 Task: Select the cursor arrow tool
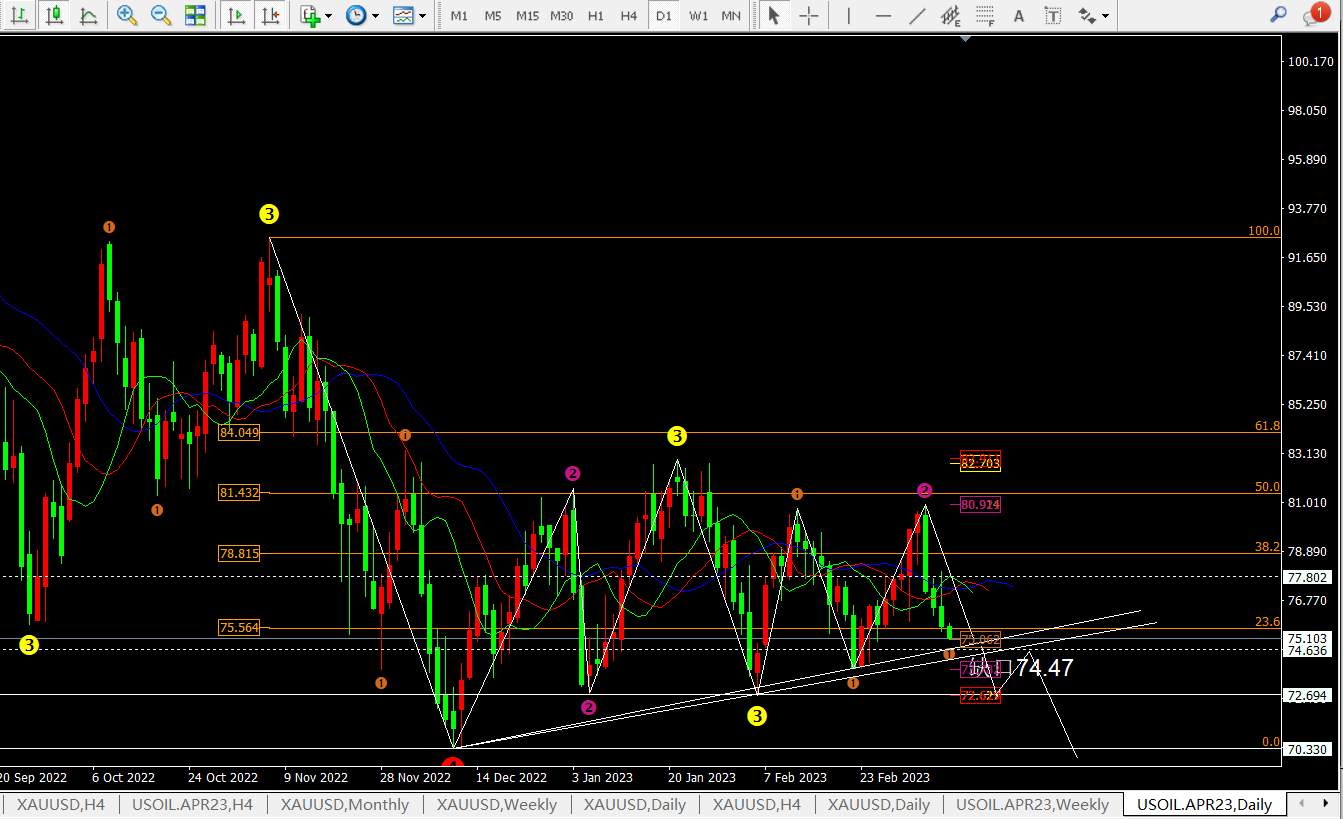pyautogui.click(x=773, y=15)
